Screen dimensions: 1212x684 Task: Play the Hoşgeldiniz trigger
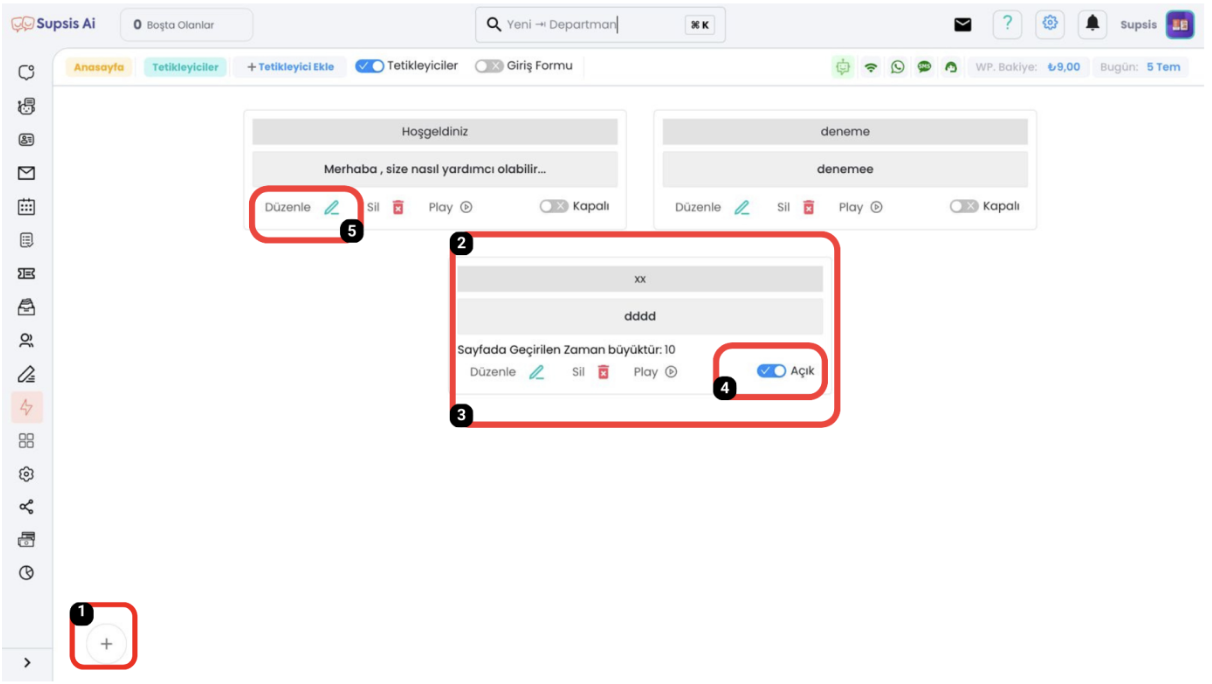450,207
